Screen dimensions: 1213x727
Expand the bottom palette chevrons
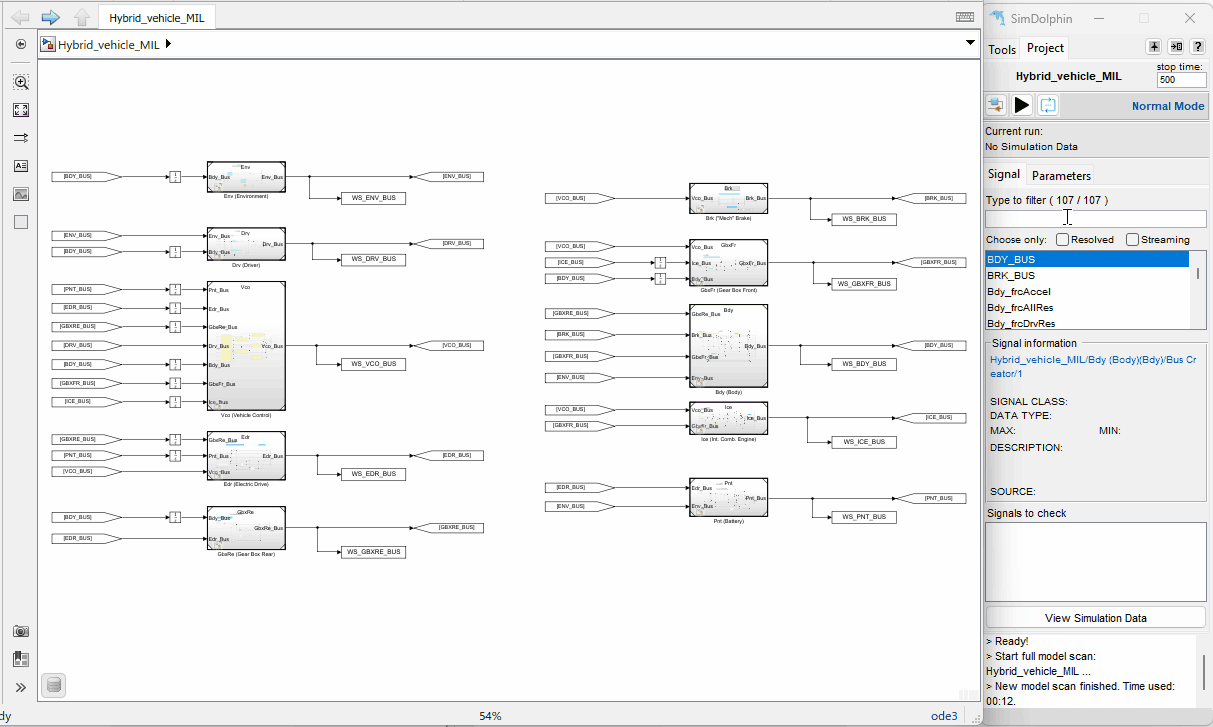20,687
